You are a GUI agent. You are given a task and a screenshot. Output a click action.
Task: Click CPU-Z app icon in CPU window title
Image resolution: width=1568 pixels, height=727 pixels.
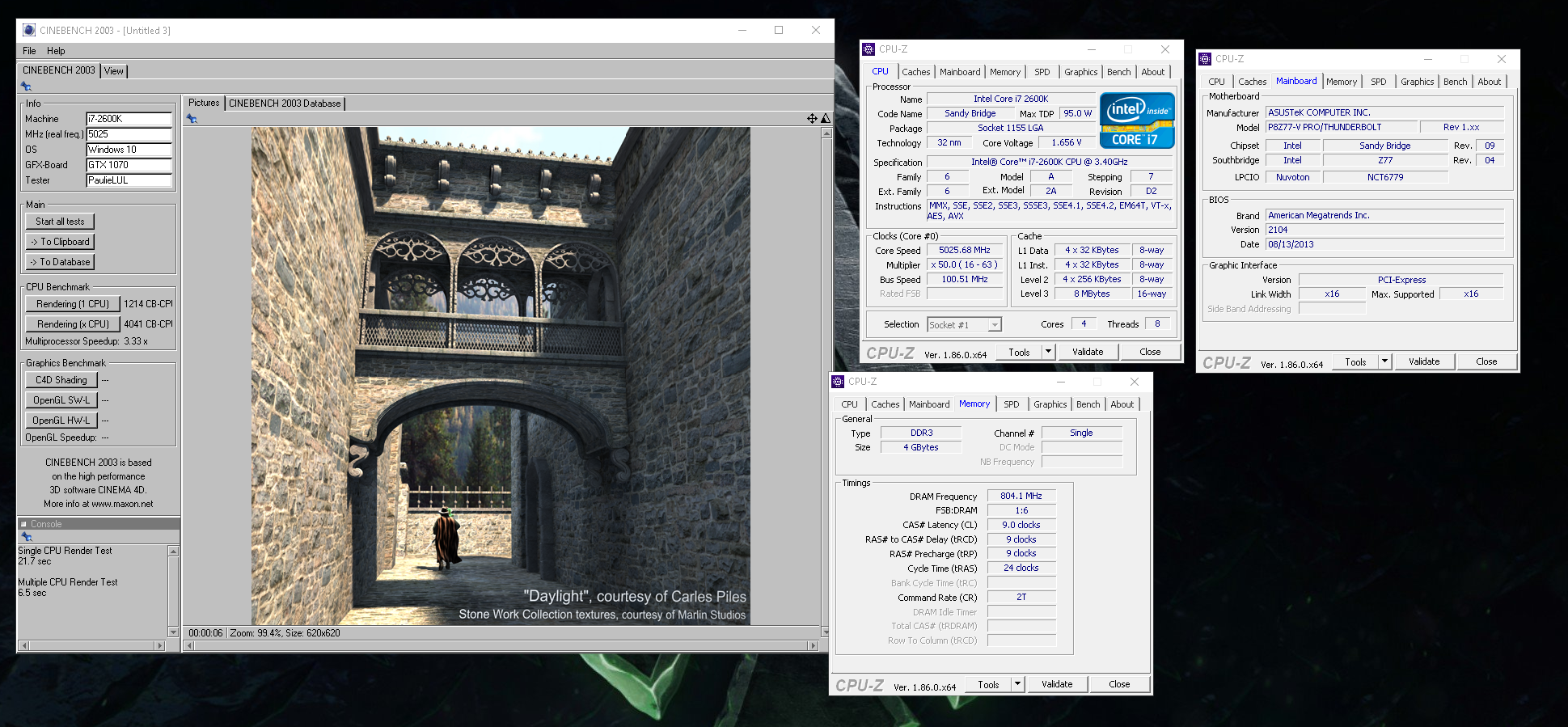tap(869, 49)
